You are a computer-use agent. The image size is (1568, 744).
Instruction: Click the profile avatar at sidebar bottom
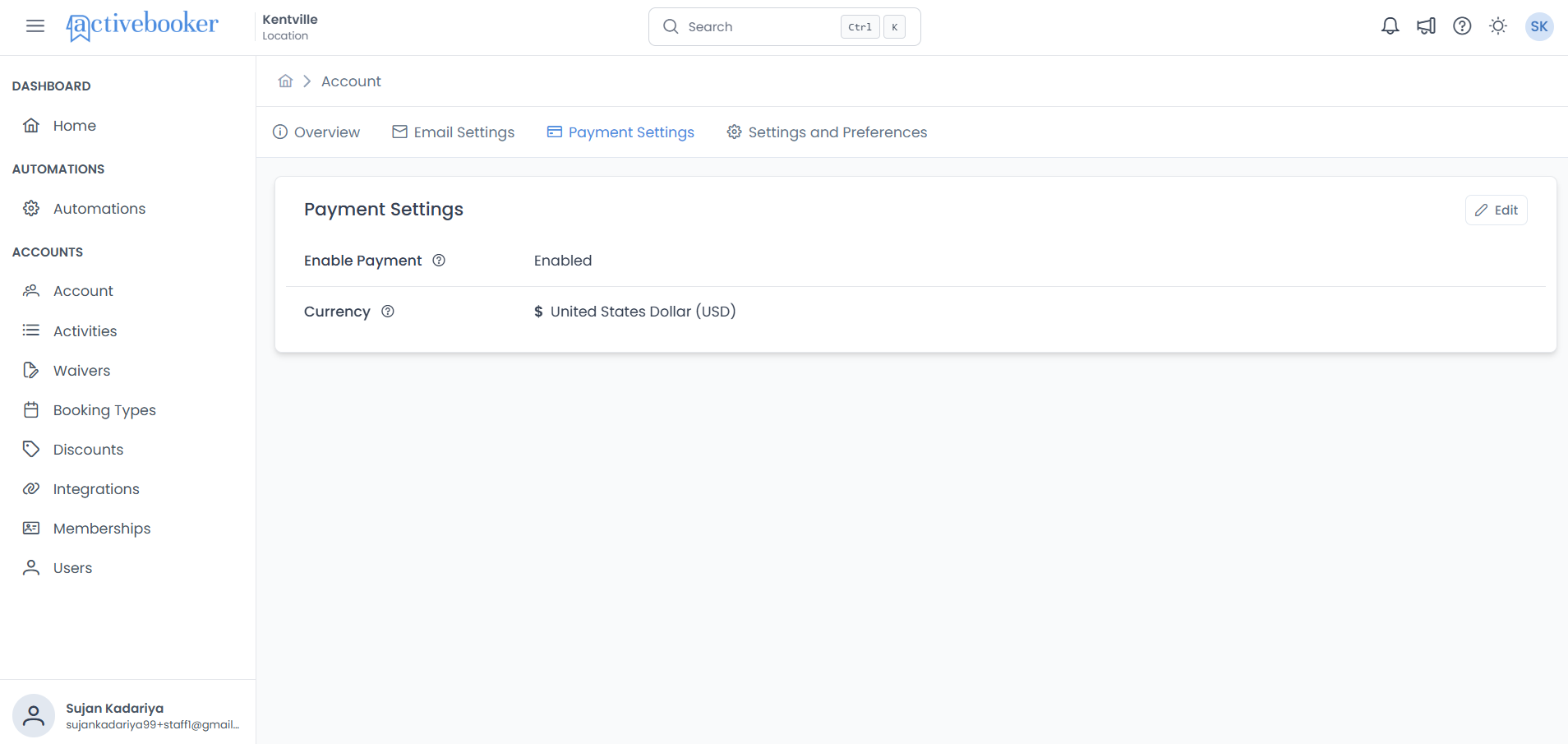pos(34,716)
